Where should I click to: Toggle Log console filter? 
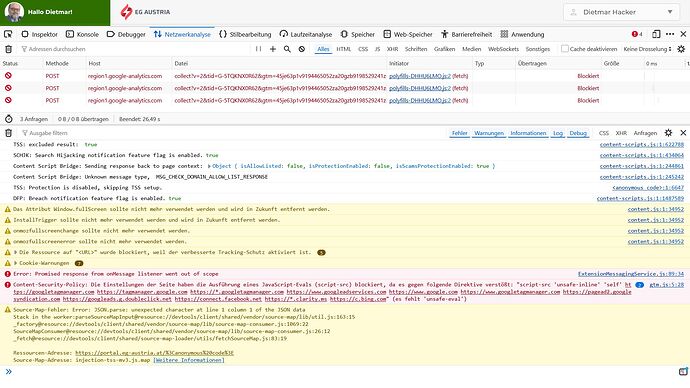click(558, 133)
